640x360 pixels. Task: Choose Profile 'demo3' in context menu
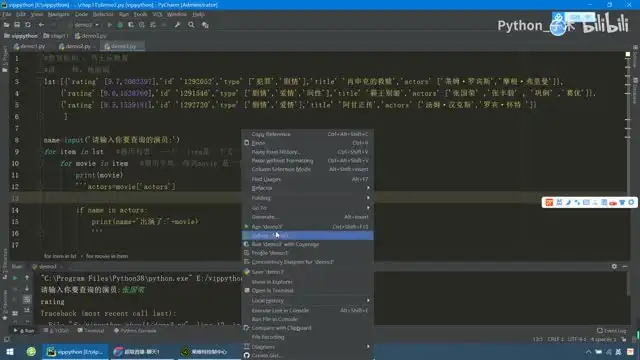308,253
